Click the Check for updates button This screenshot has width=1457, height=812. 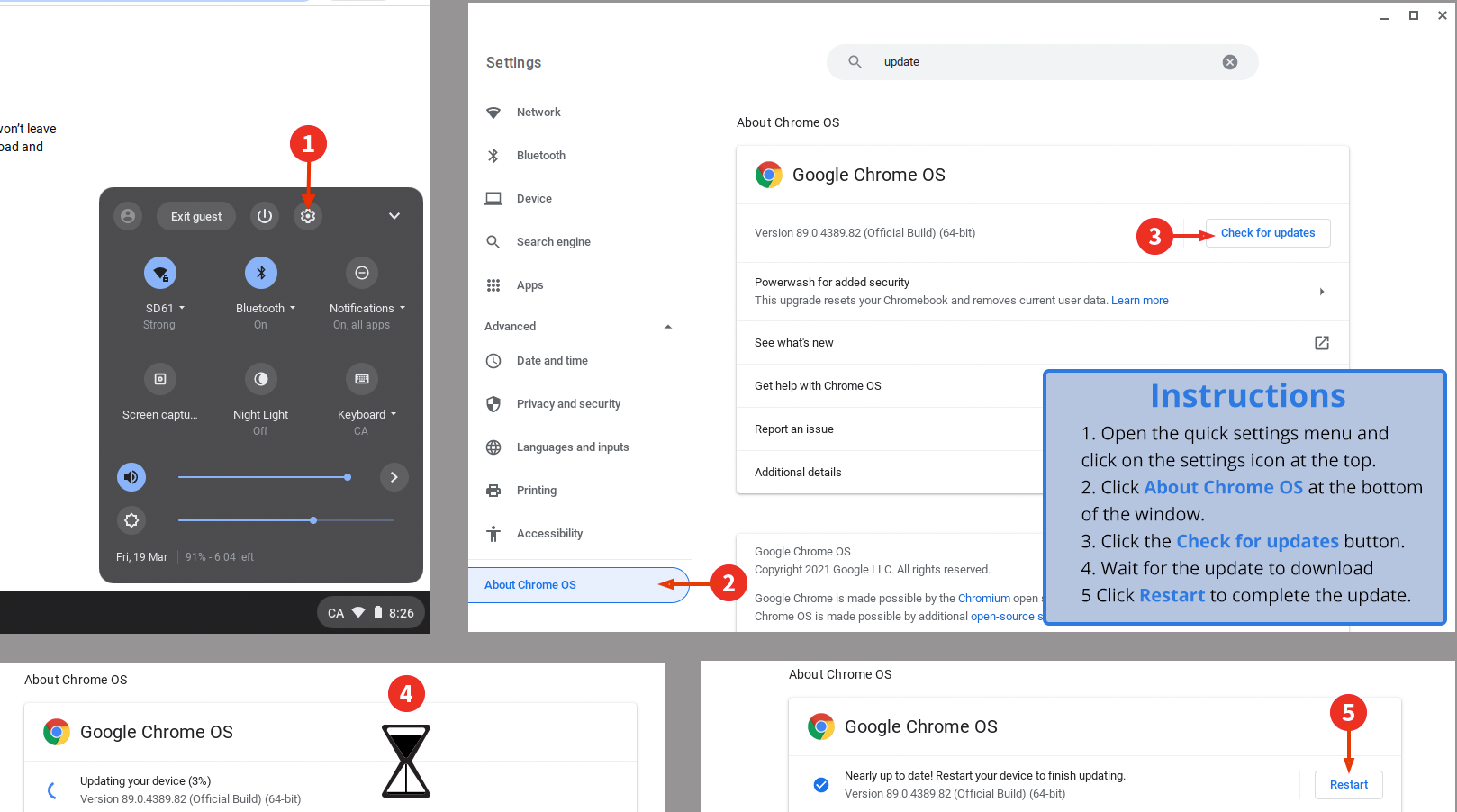tap(1268, 233)
